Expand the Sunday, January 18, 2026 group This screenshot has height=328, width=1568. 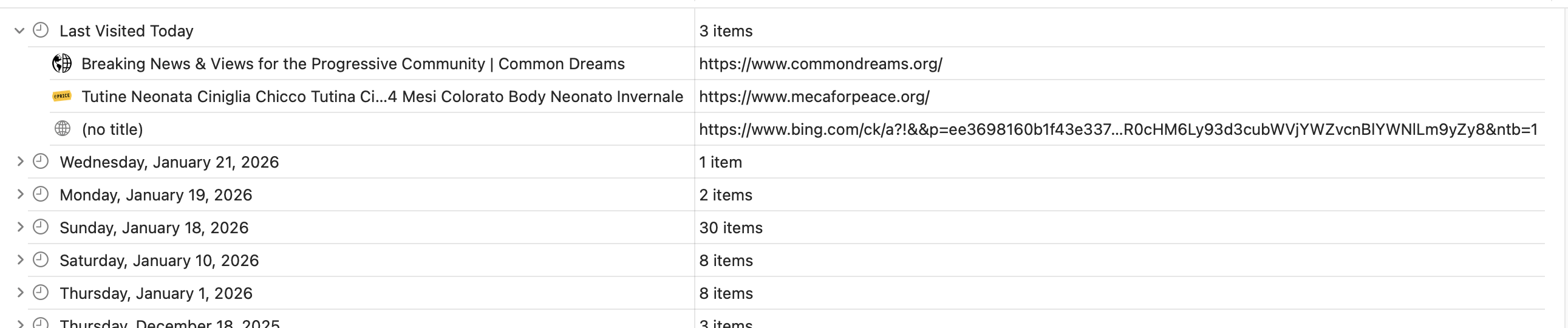pos(19,228)
